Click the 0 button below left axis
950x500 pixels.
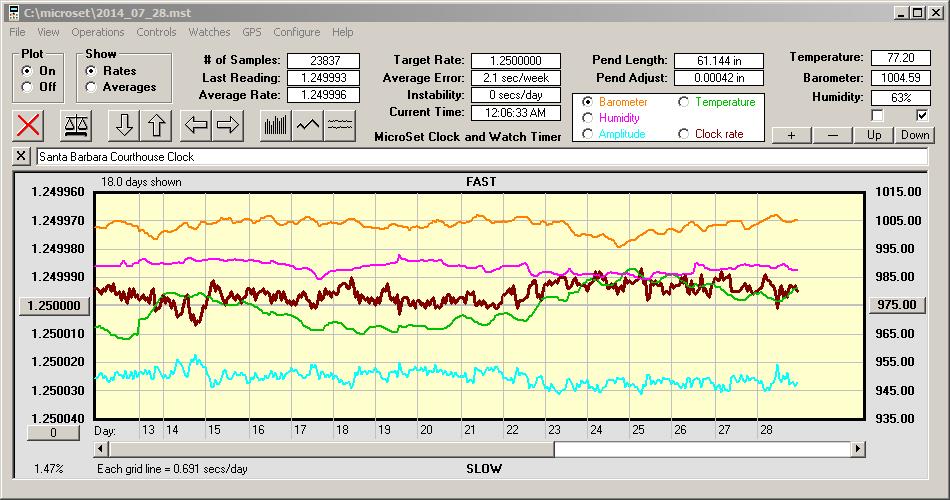point(53,433)
